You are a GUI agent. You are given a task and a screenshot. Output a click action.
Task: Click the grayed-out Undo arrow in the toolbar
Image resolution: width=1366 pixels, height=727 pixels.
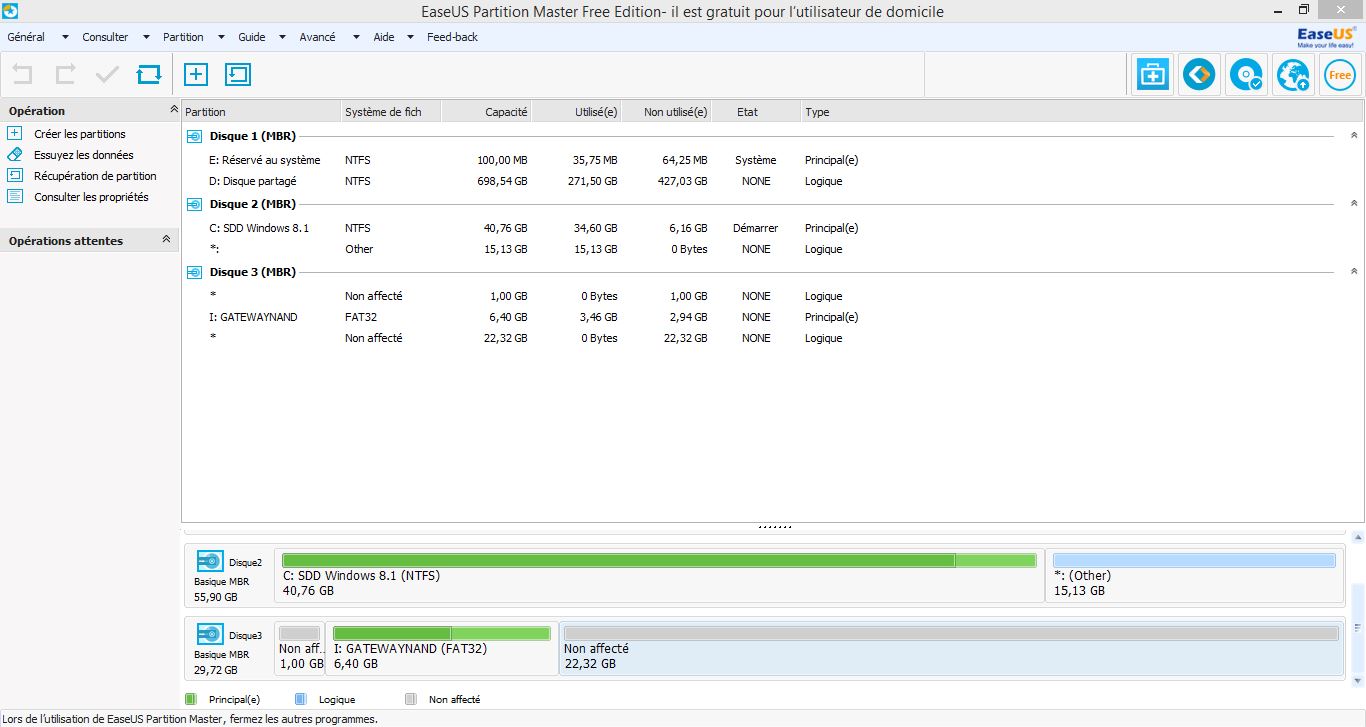tap(22, 74)
